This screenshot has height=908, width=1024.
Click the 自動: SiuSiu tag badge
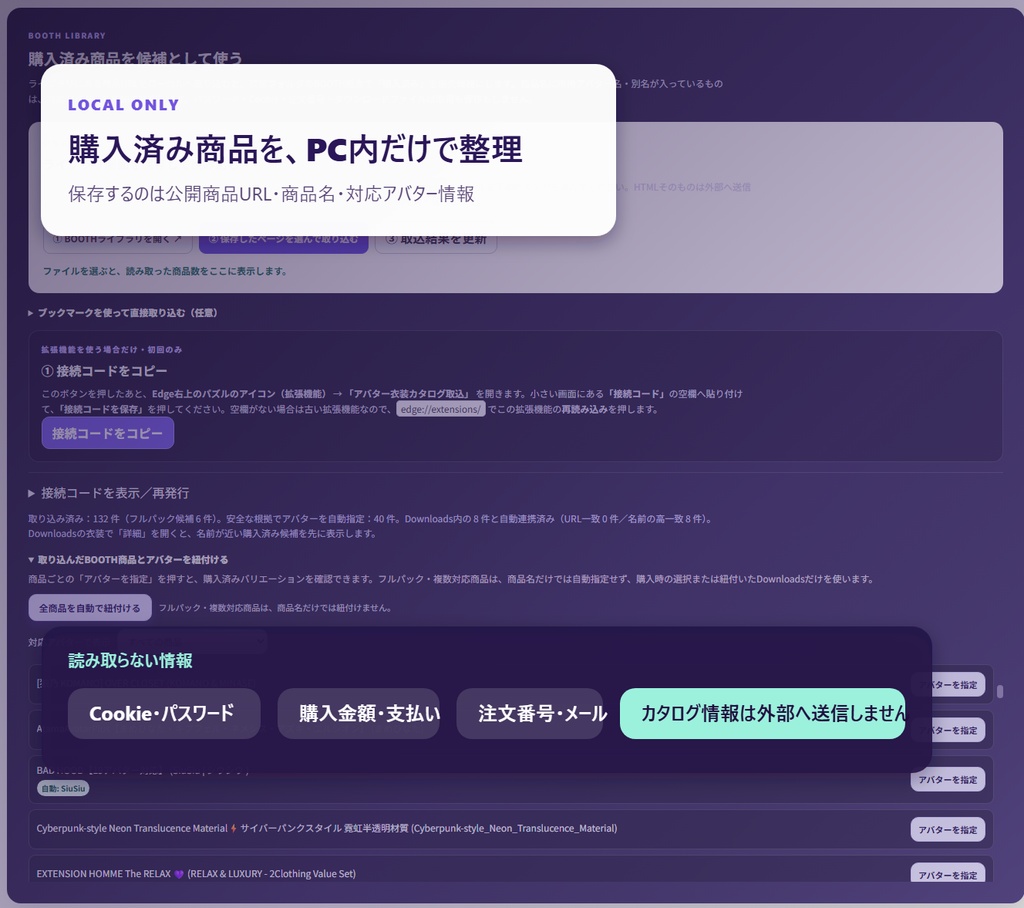[63, 788]
